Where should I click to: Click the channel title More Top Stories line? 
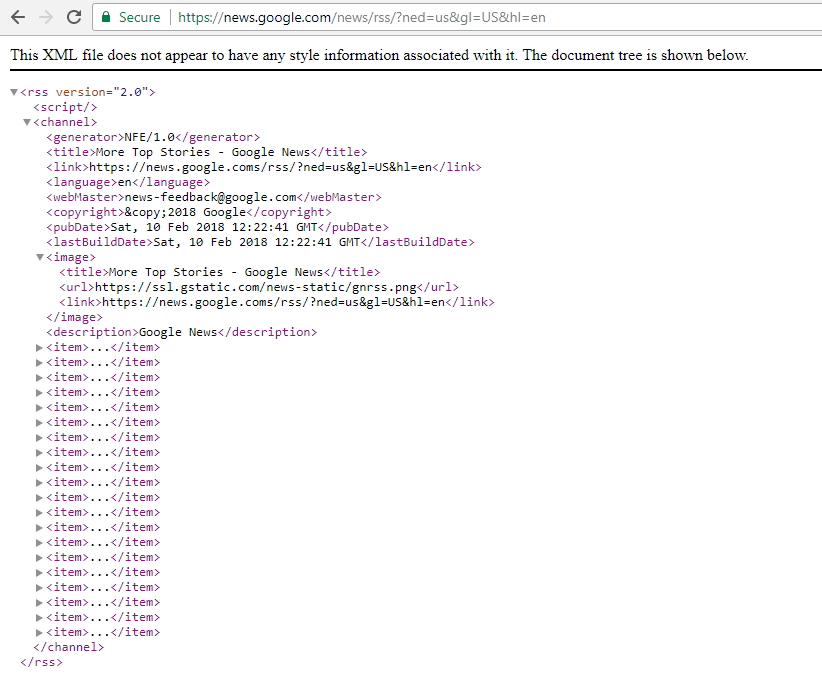[x=207, y=152]
